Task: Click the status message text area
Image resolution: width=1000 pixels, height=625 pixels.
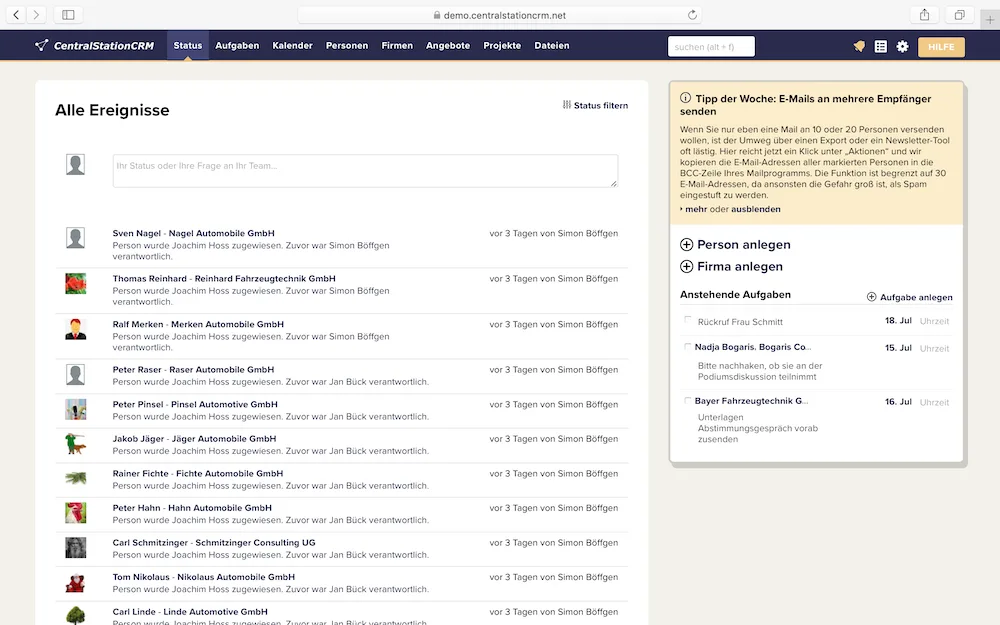Action: point(365,170)
